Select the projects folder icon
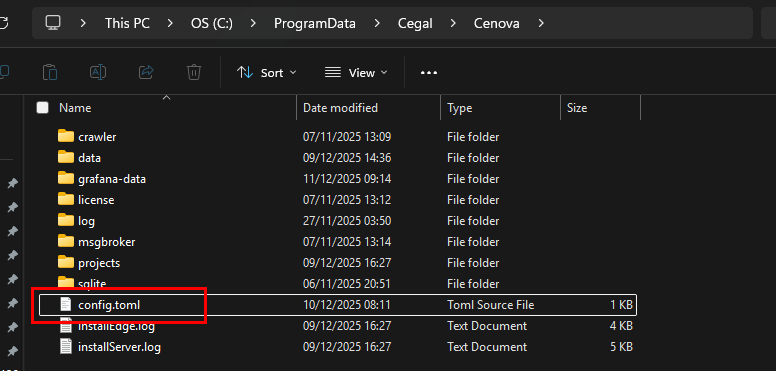776x371 pixels. click(66, 262)
